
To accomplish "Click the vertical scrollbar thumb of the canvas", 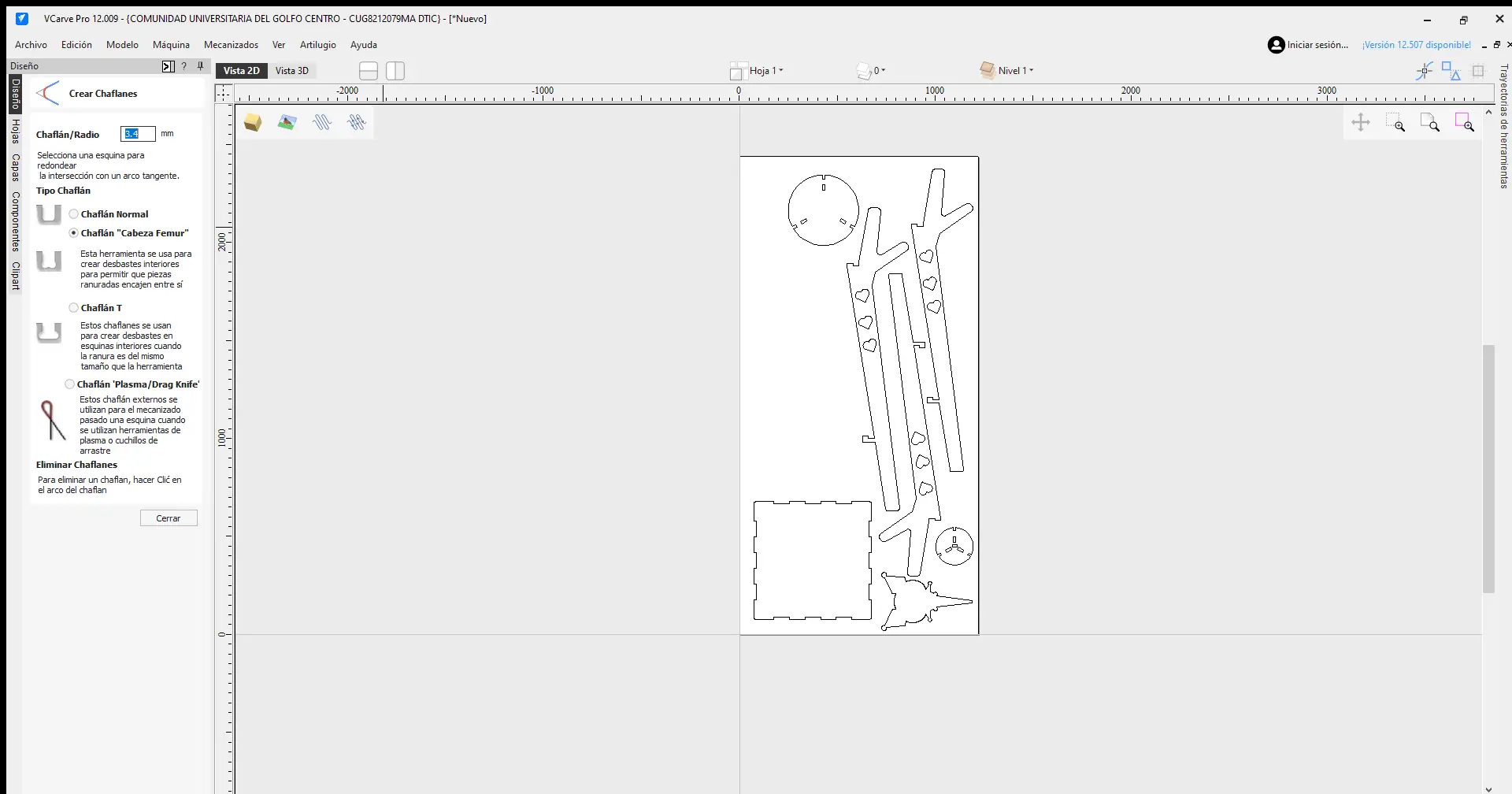I will coord(1488,469).
